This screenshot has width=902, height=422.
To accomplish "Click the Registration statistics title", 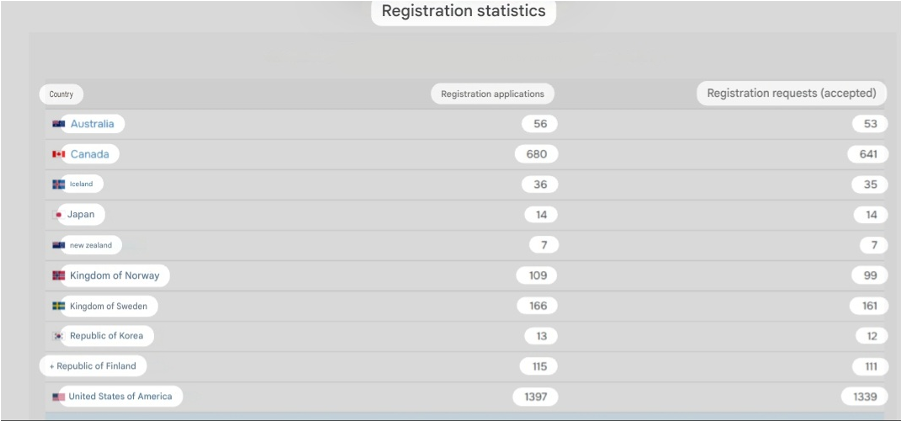I will pos(464,12).
